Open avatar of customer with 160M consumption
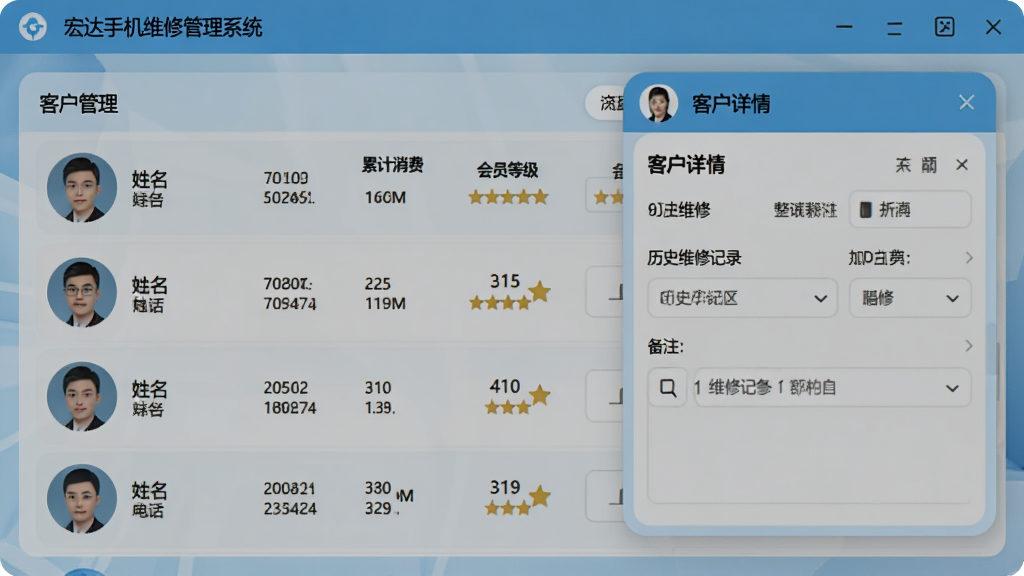This screenshot has height=576, width=1024. [x=82, y=188]
